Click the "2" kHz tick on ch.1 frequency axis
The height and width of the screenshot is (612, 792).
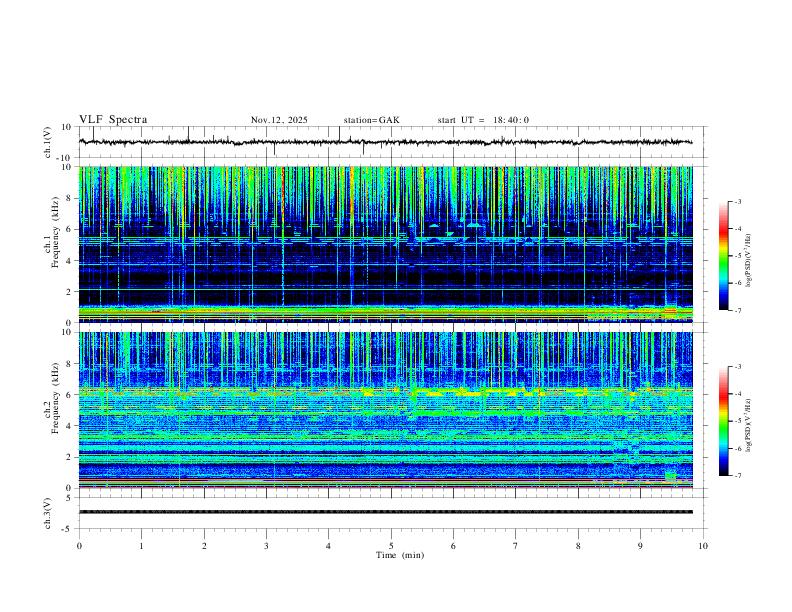[x=70, y=291]
